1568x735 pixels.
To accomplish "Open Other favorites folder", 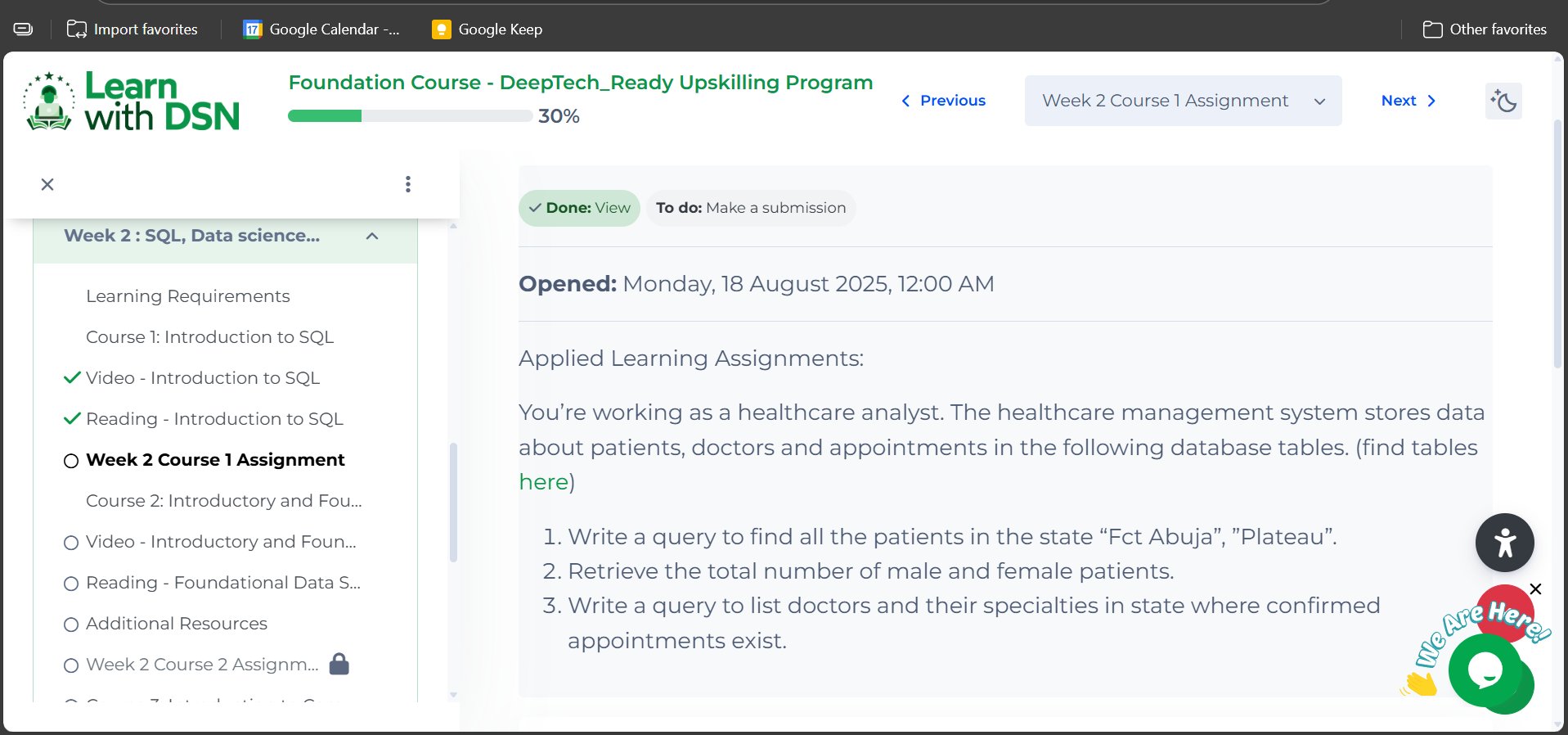I will tap(1485, 29).
